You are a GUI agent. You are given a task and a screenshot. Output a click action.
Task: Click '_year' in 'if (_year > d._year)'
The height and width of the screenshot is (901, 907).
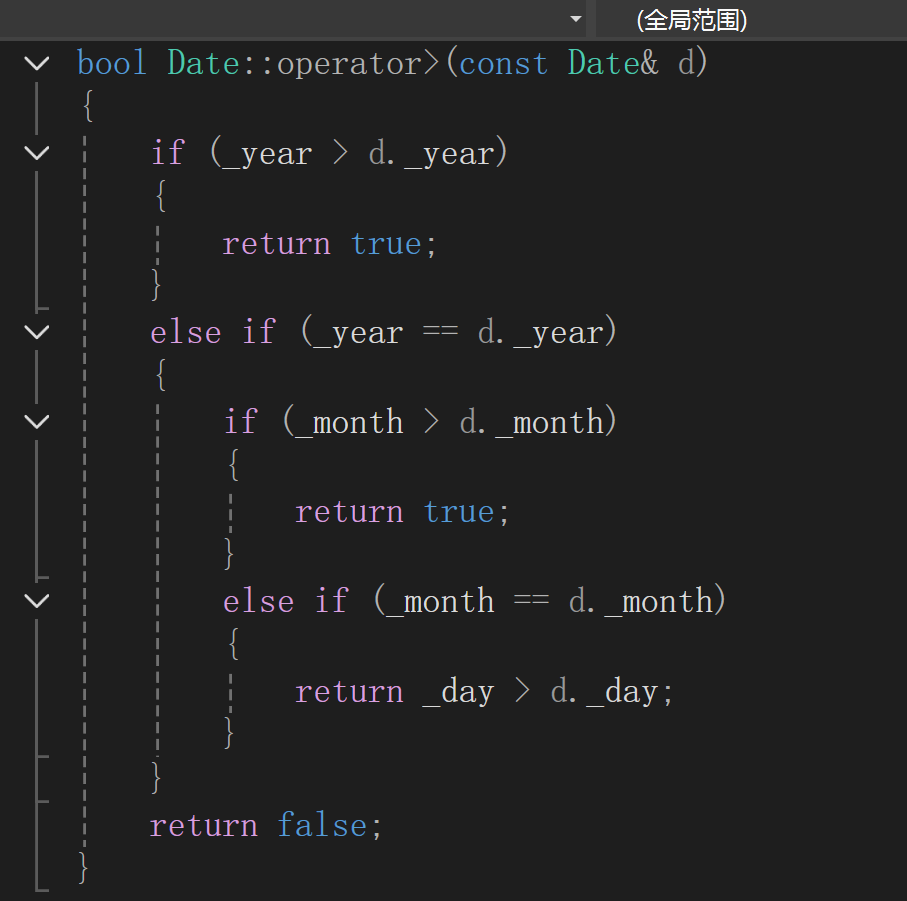pyautogui.click(x=267, y=155)
